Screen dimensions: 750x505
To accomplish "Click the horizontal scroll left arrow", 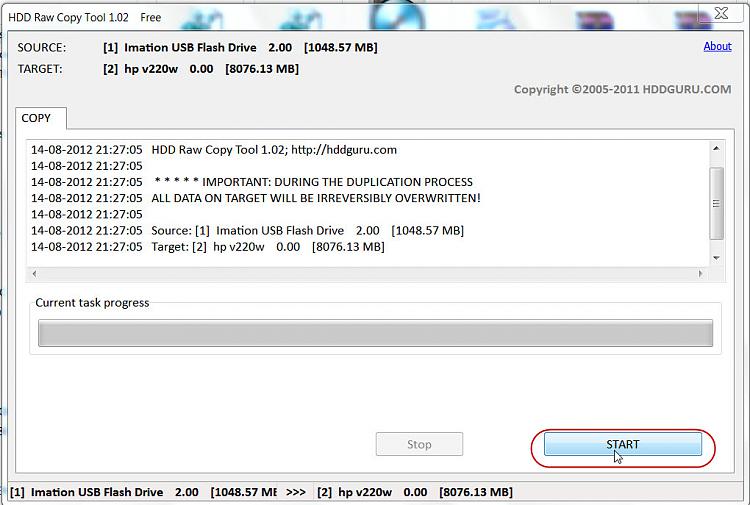I will [x=34, y=274].
